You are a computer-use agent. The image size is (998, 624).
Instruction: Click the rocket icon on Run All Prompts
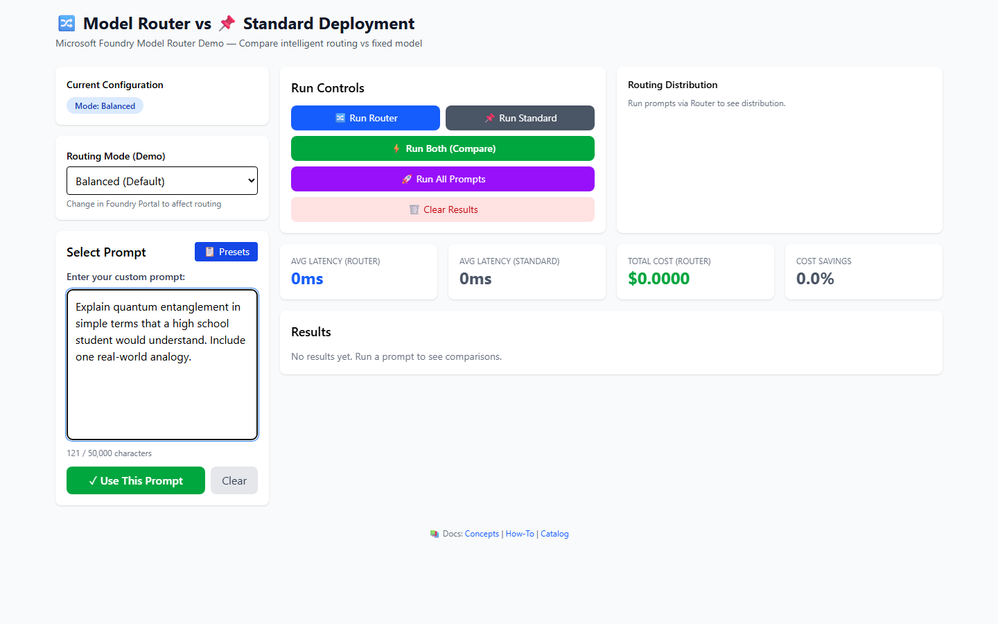point(407,179)
